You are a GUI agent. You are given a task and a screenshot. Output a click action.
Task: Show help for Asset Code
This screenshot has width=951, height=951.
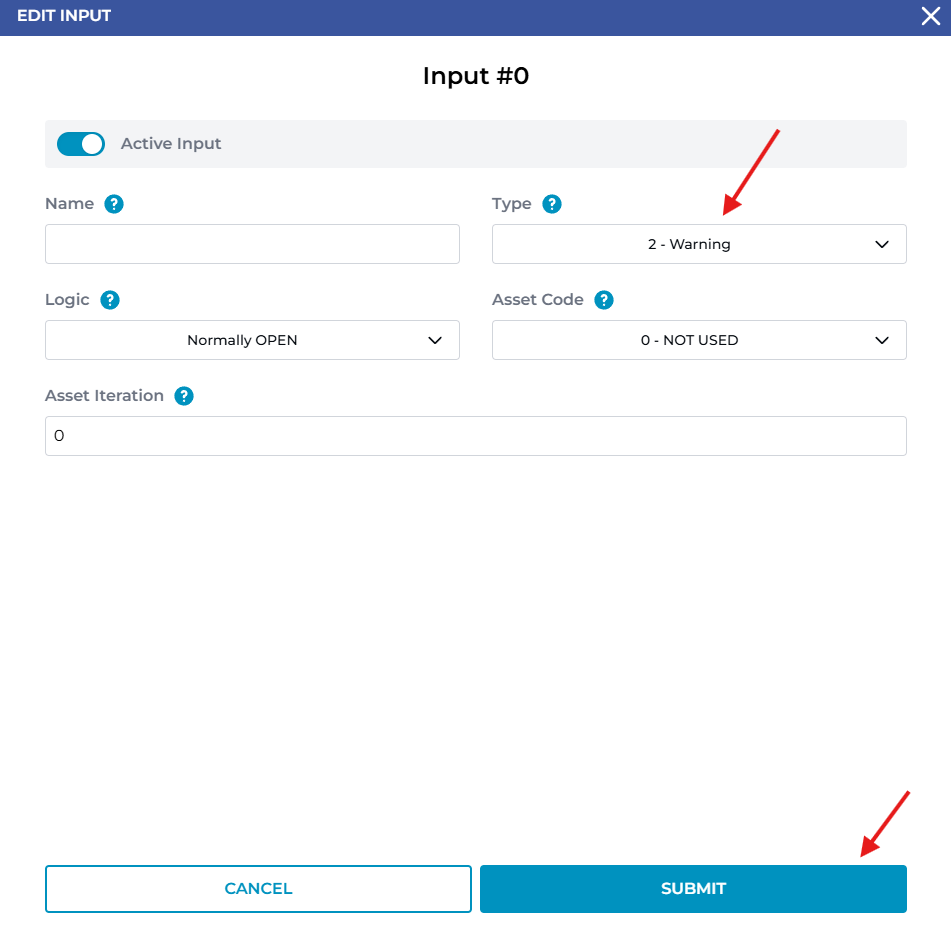[604, 300]
